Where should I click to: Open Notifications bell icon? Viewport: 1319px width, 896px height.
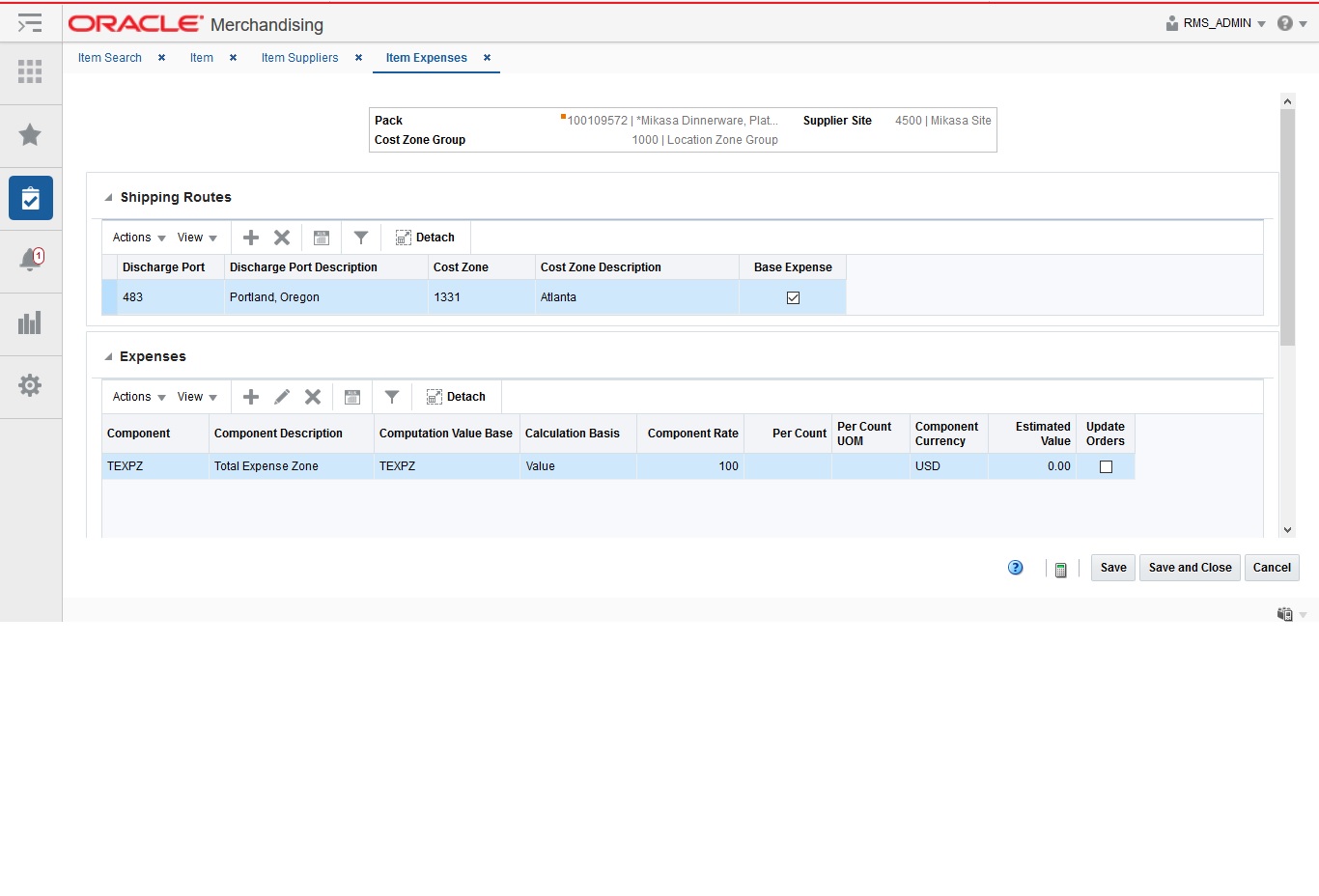31,259
